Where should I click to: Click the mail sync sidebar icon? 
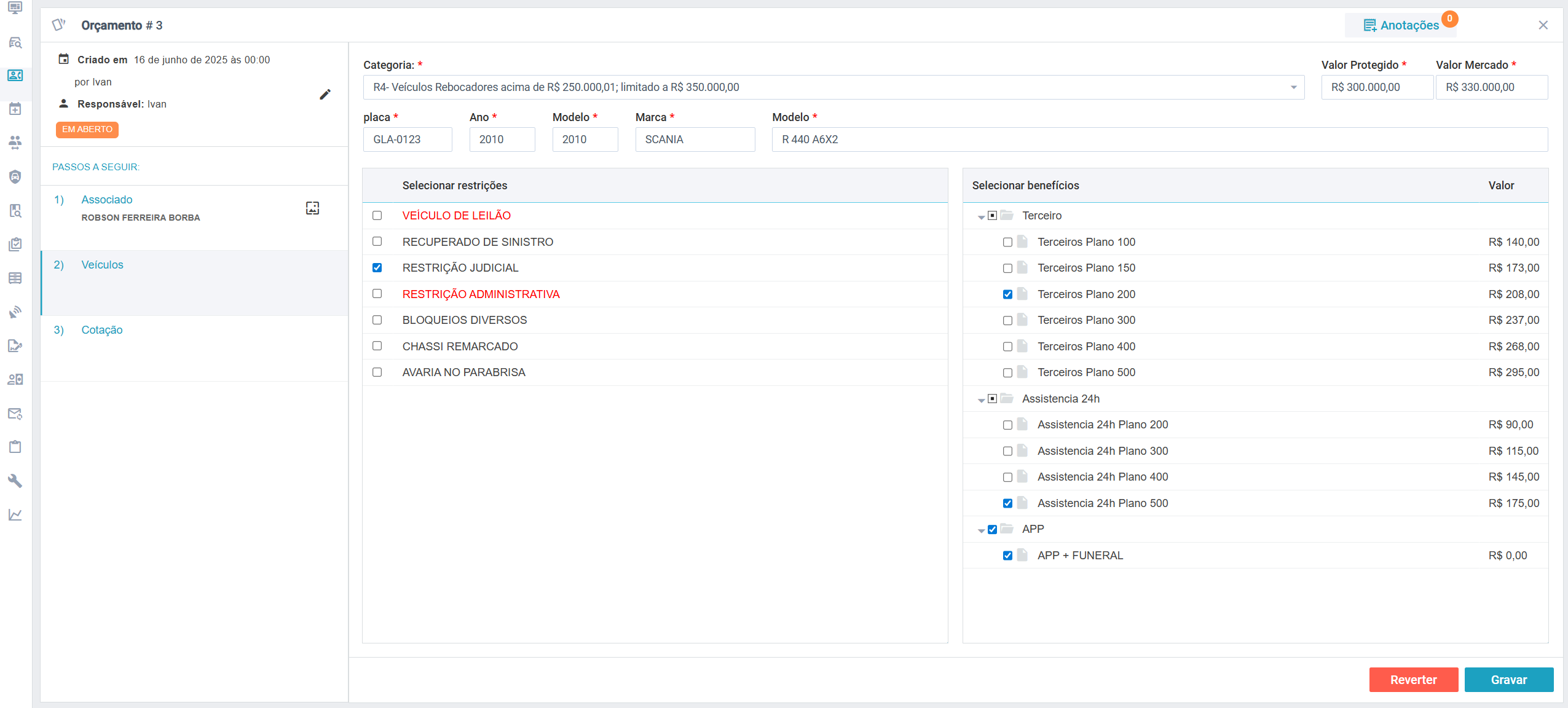click(15, 414)
